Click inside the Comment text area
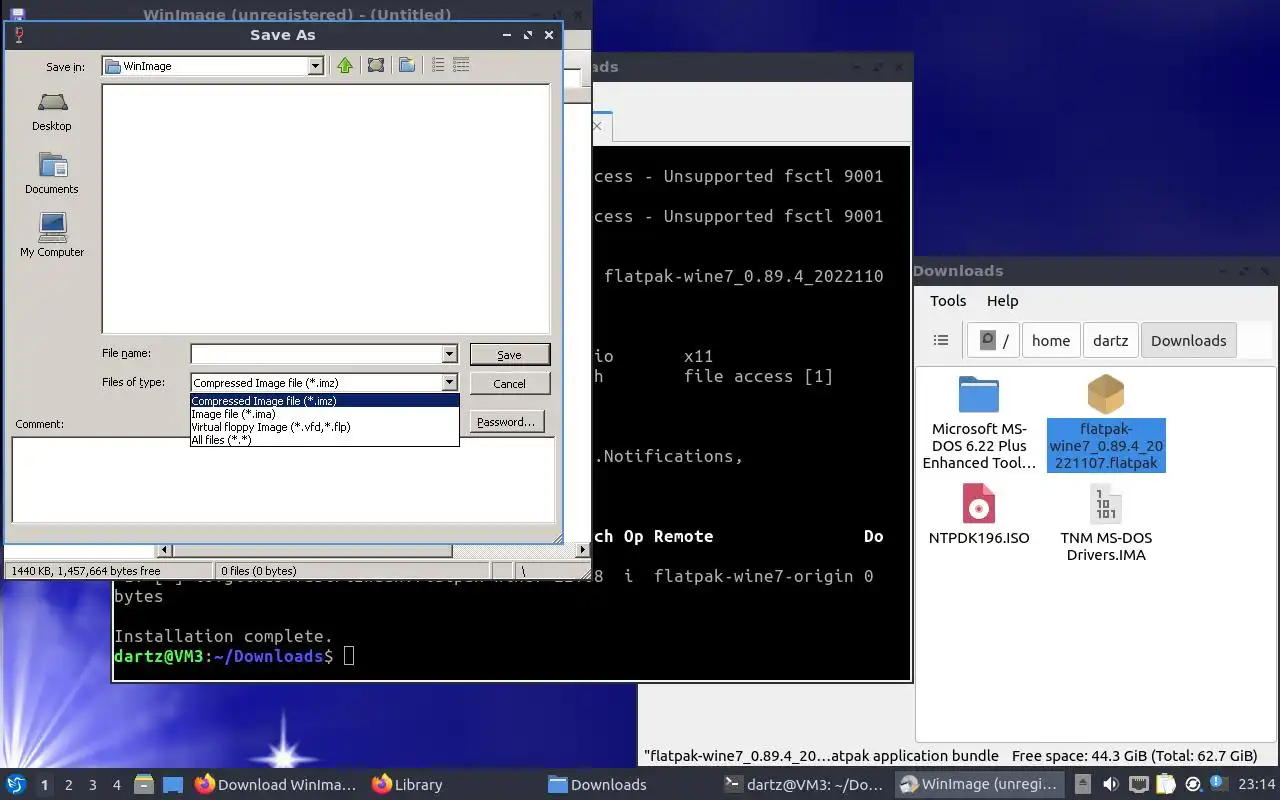The image size is (1280, 800). [x=283, y=480]
